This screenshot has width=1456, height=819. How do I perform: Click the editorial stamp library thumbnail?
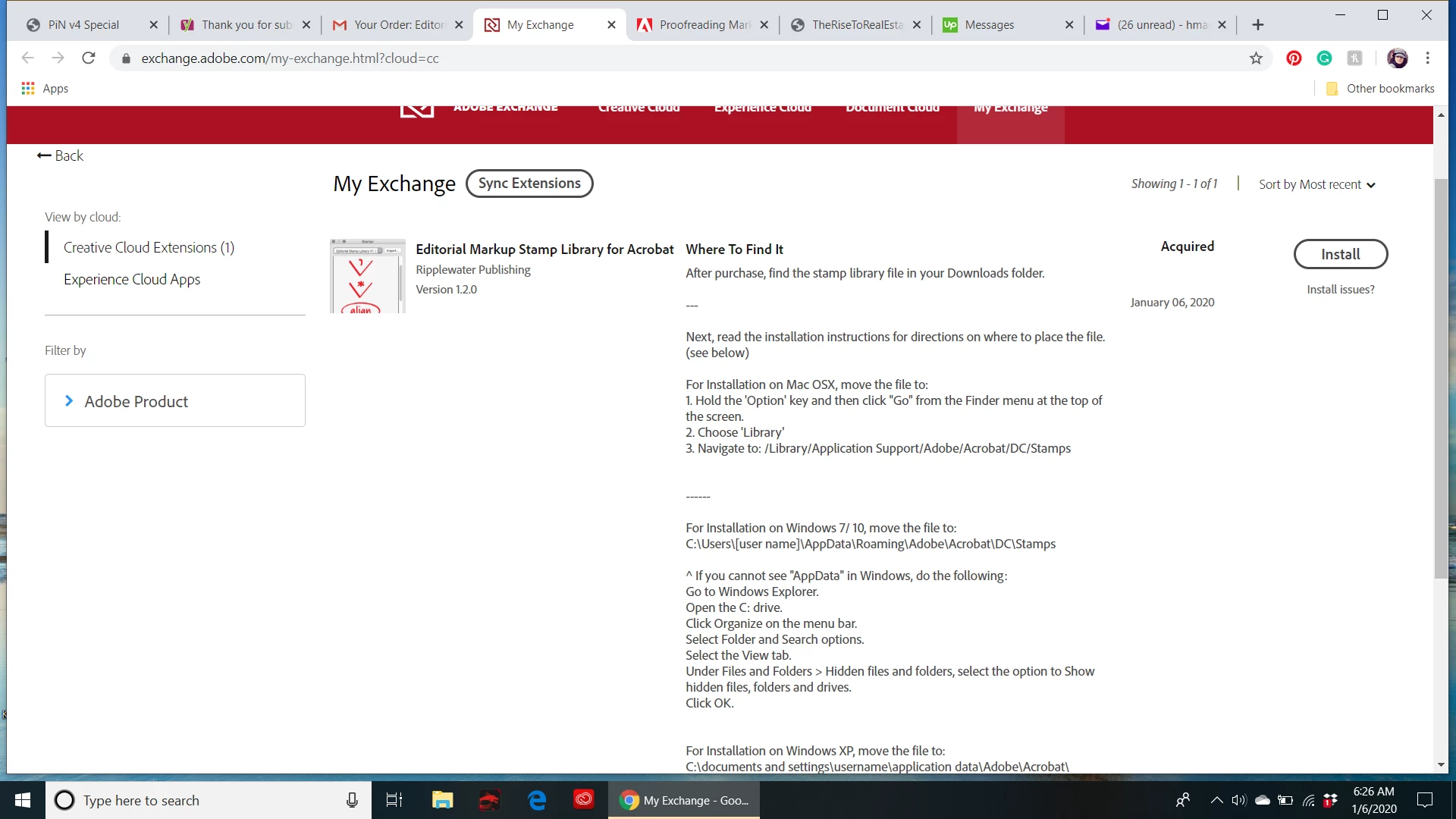click(x=368, y=276)
